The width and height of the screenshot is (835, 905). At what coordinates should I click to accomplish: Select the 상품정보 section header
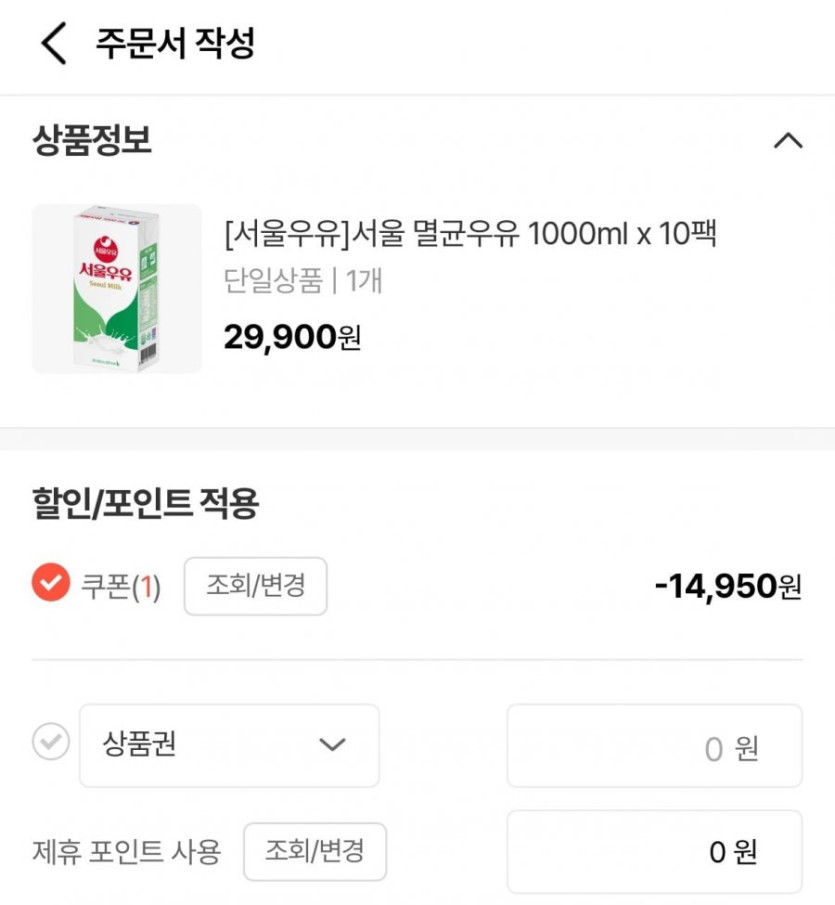pos(92,140)
